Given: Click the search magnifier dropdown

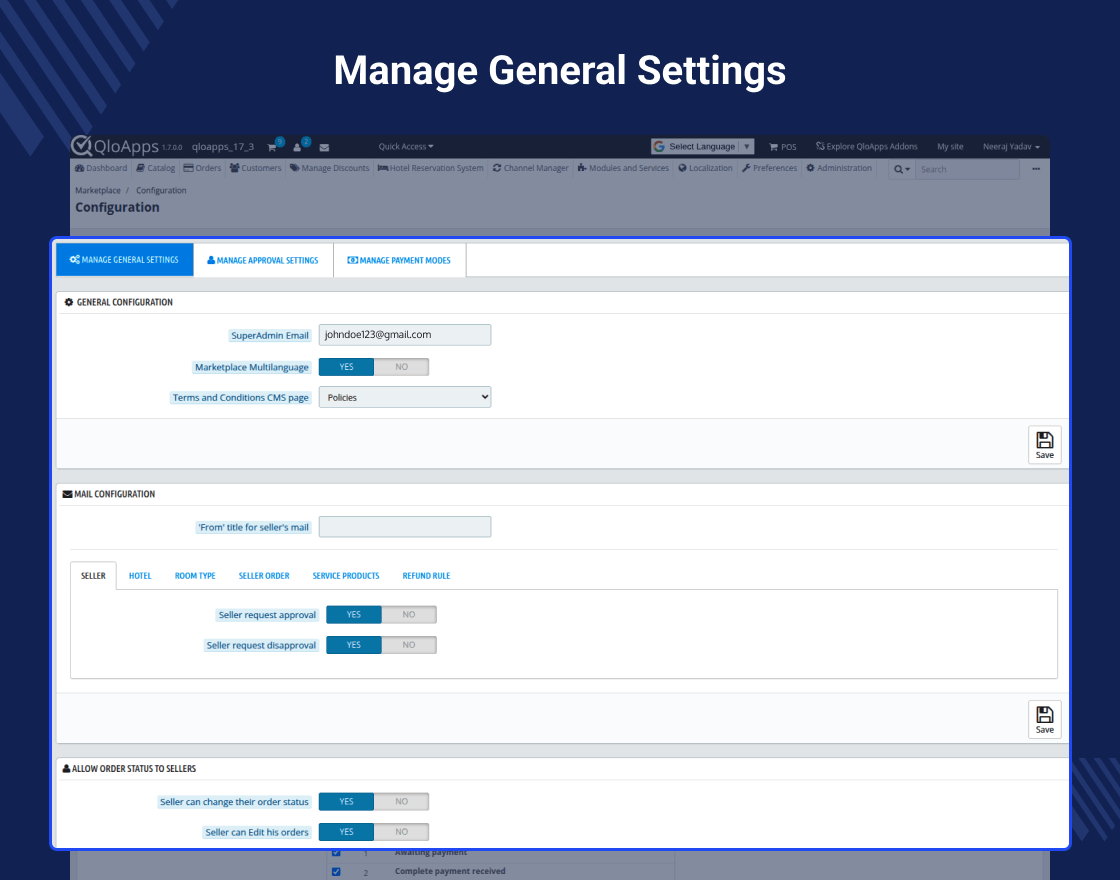Looking at the screenshot, I should (901, 169).
